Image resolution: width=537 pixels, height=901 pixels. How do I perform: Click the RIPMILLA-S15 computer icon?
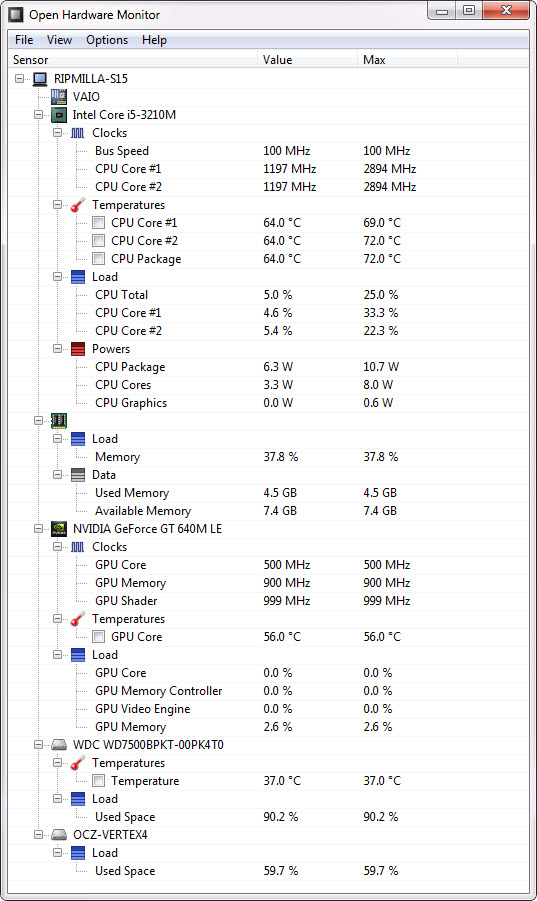(x=40, y=79)
